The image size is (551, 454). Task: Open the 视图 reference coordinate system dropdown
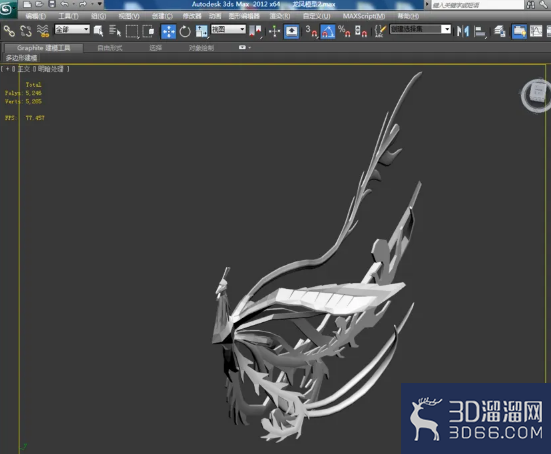tap(228, 29)
